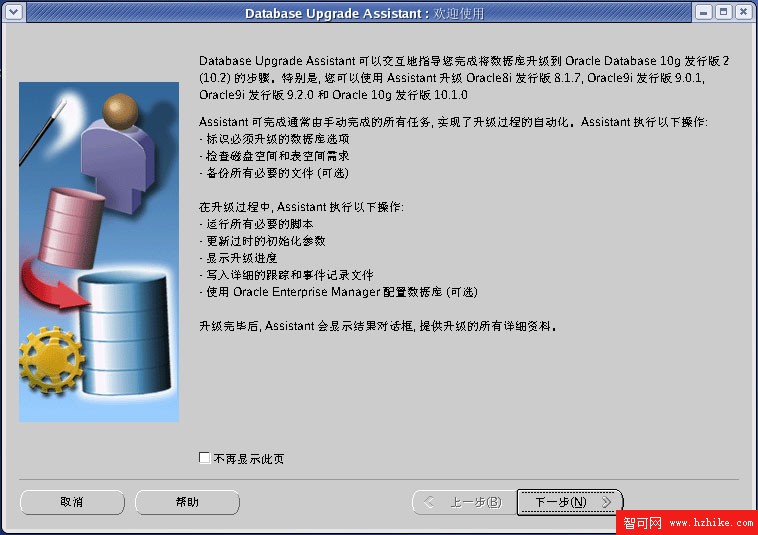Open the window menu arrow in title bar
758x535 pixels.
pos(14,12)
